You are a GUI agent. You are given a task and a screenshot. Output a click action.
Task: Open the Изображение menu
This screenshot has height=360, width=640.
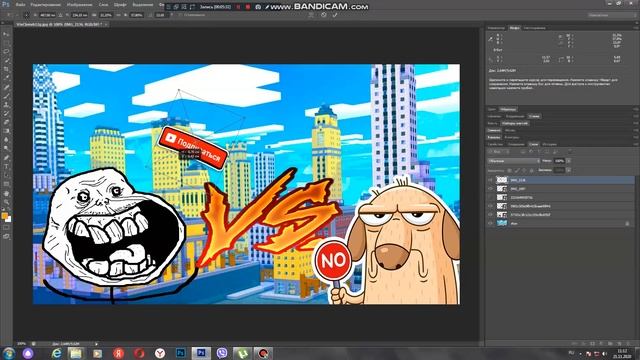[x=80, y=4]
